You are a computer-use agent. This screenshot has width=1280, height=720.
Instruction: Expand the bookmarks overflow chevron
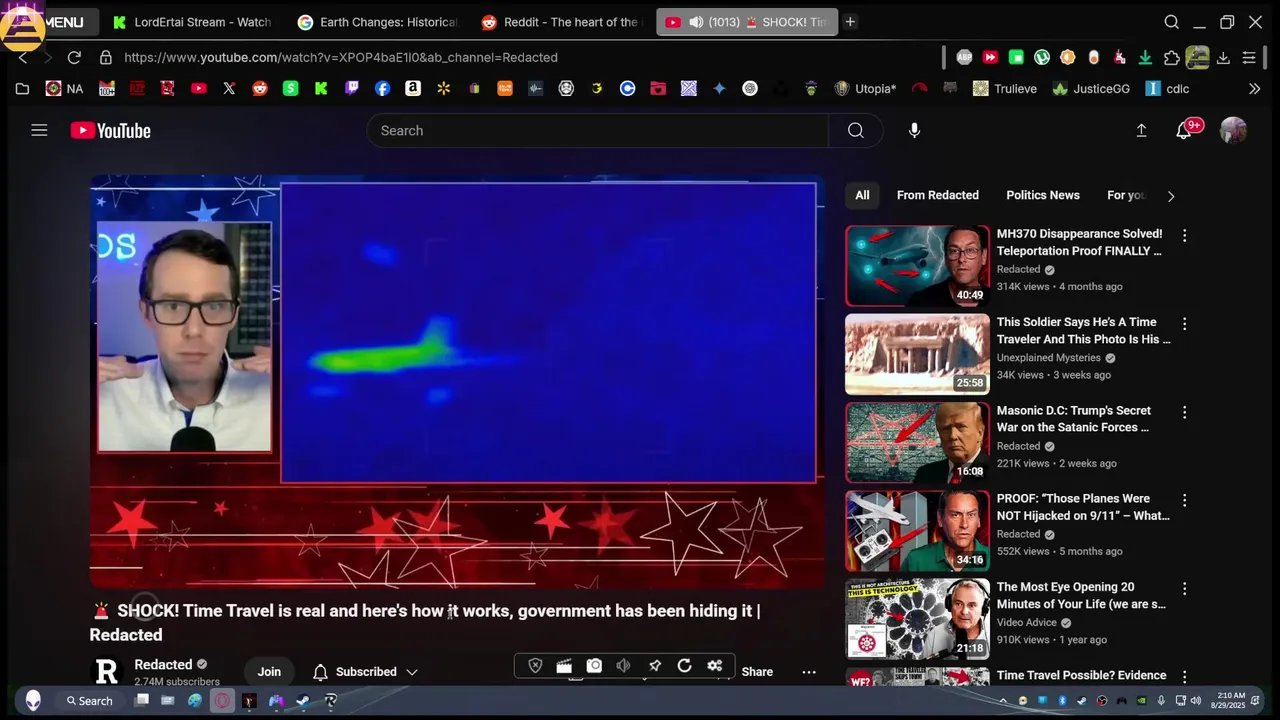[x=1255, y=88]
